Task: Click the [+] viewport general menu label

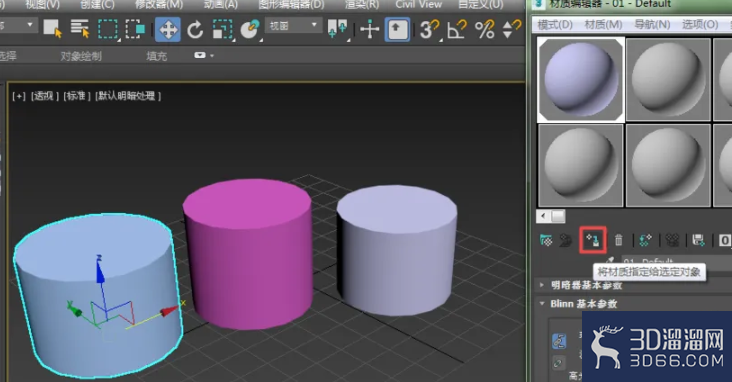Action: click(x=19, y=96)
